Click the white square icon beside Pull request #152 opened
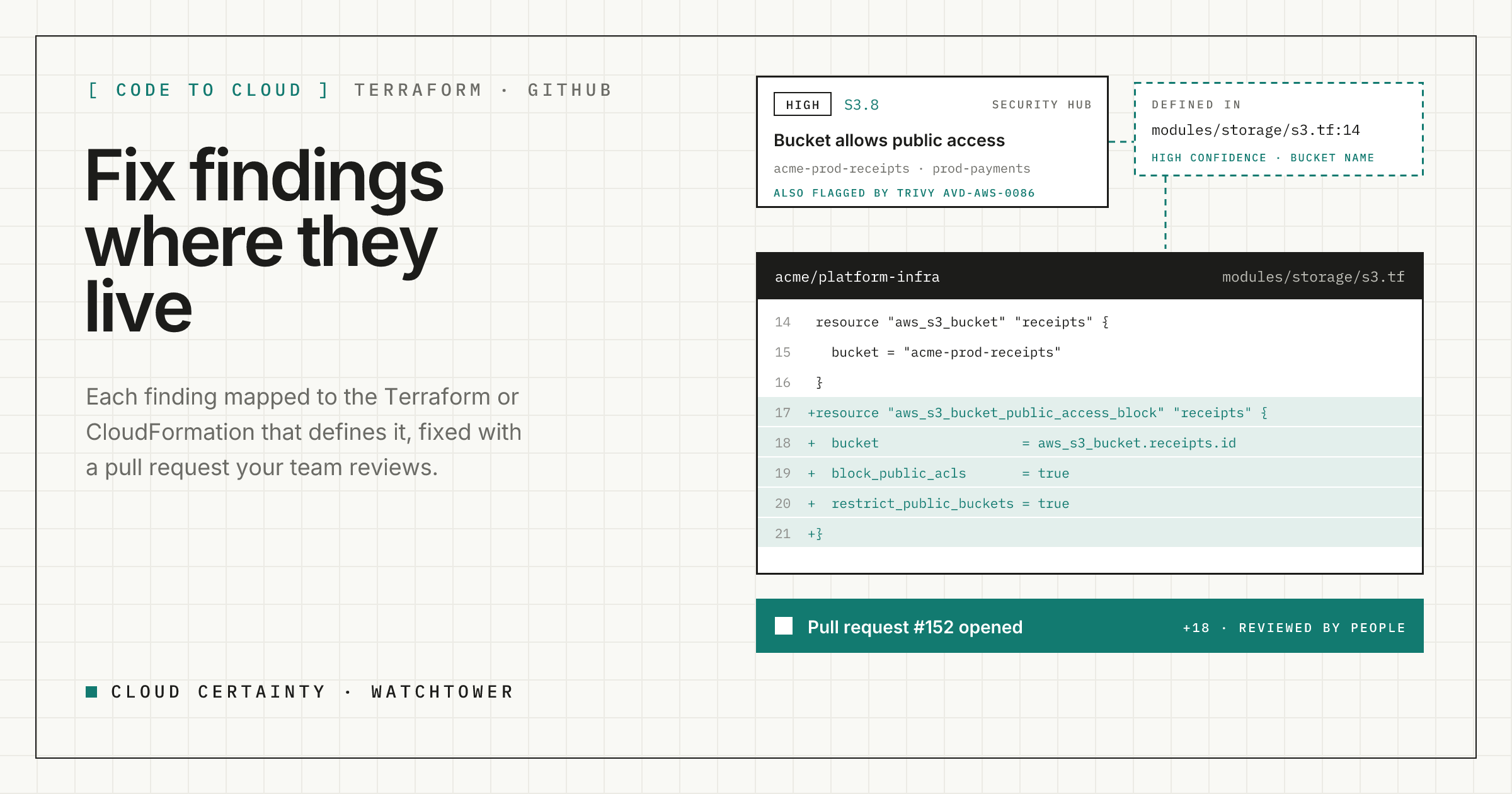The width and height of the screenshot is (1512, 794). (x=784, y=626)
